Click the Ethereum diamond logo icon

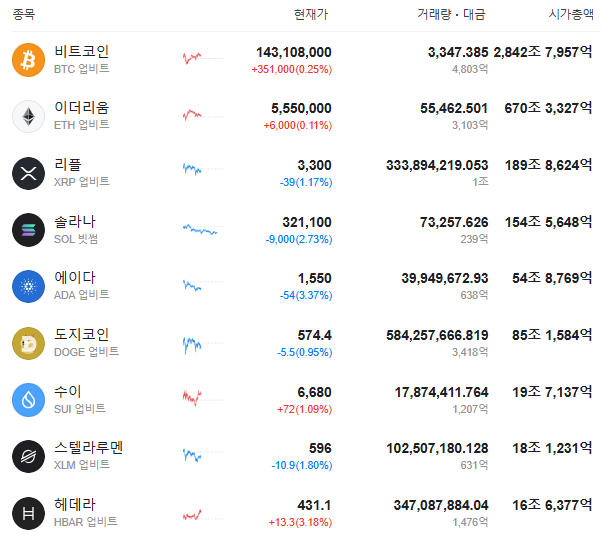(28, 117)
